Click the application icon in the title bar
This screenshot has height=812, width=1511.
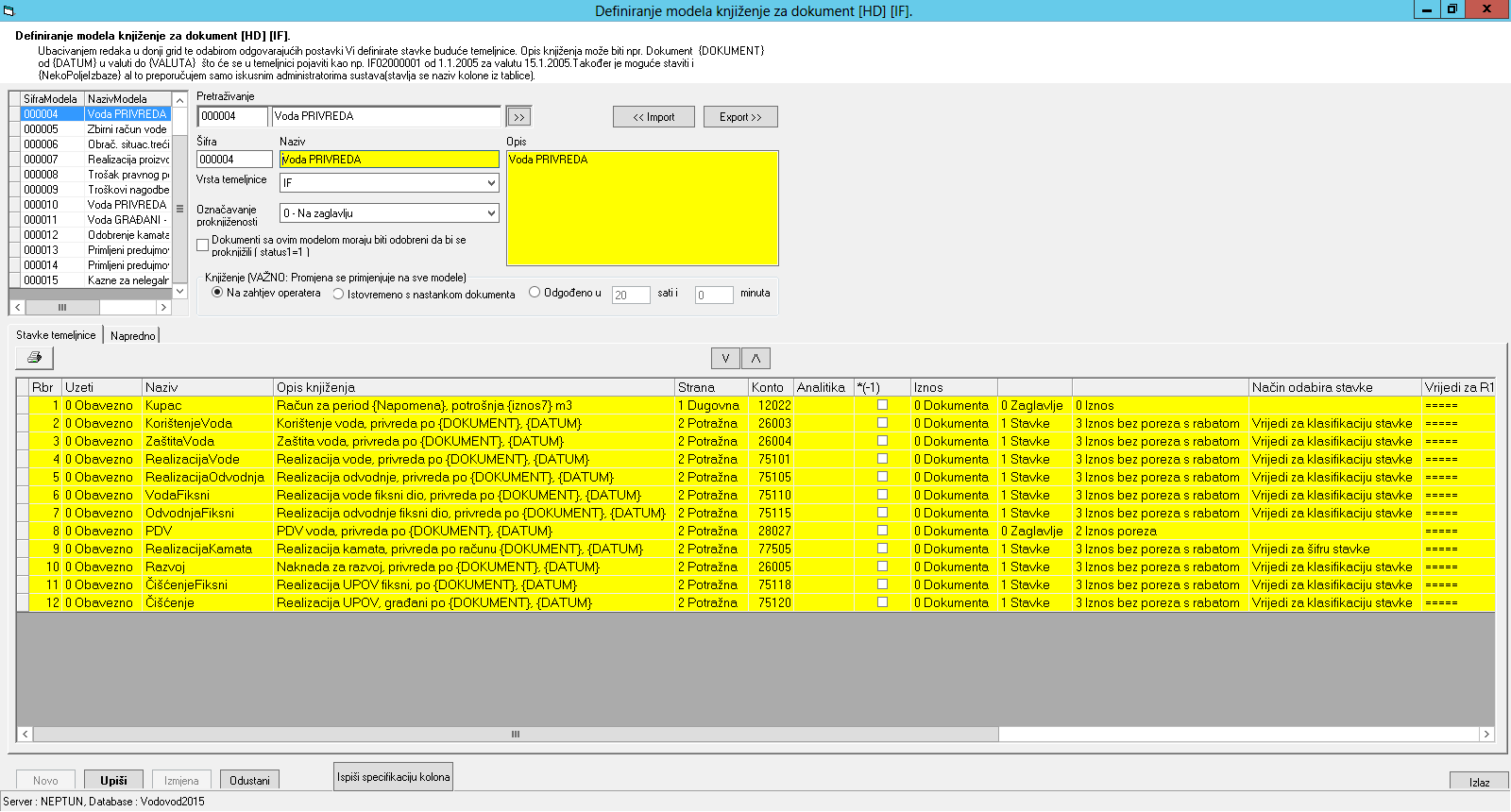click(8, 10)
